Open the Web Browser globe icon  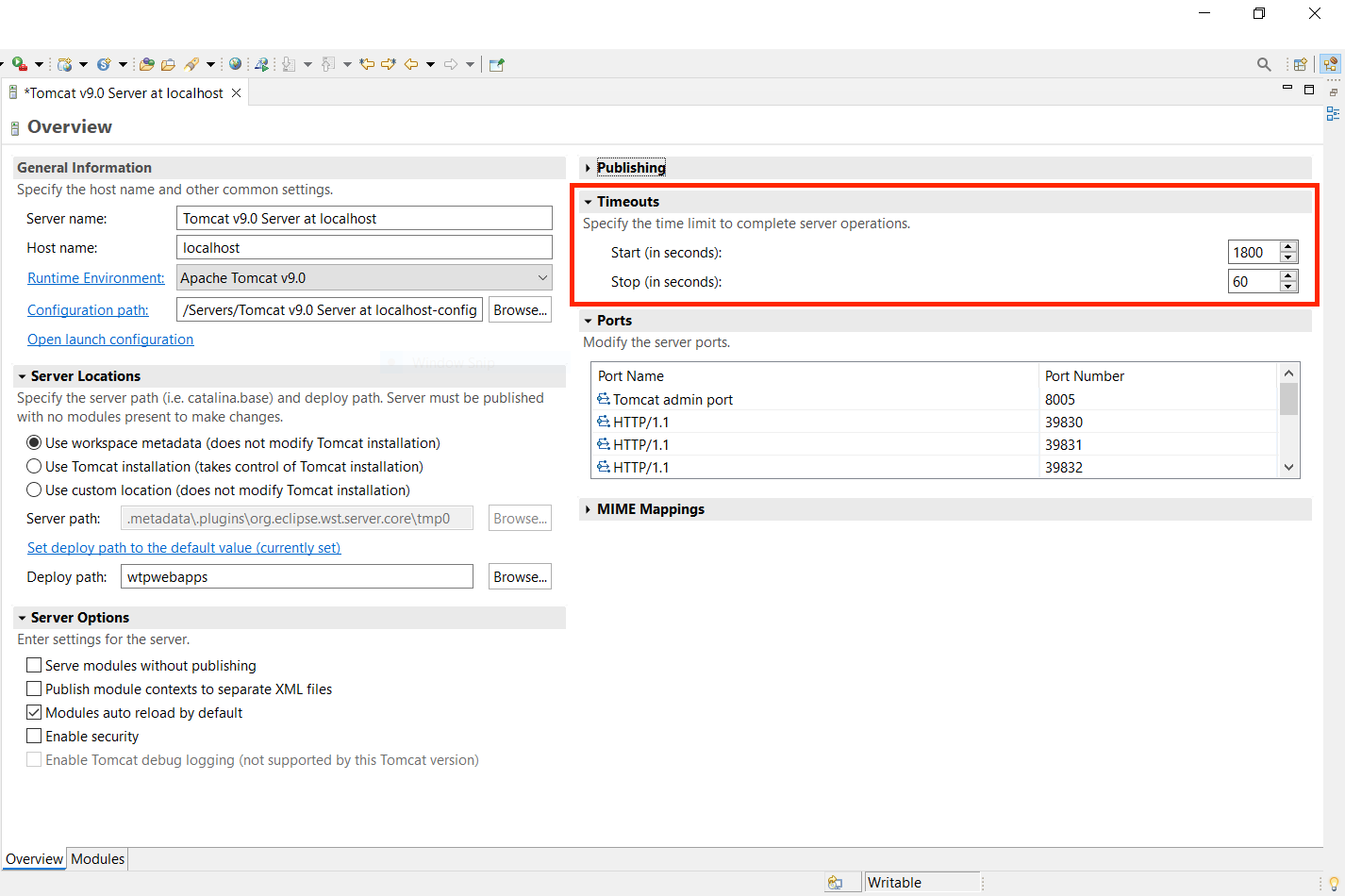(235, 64)
